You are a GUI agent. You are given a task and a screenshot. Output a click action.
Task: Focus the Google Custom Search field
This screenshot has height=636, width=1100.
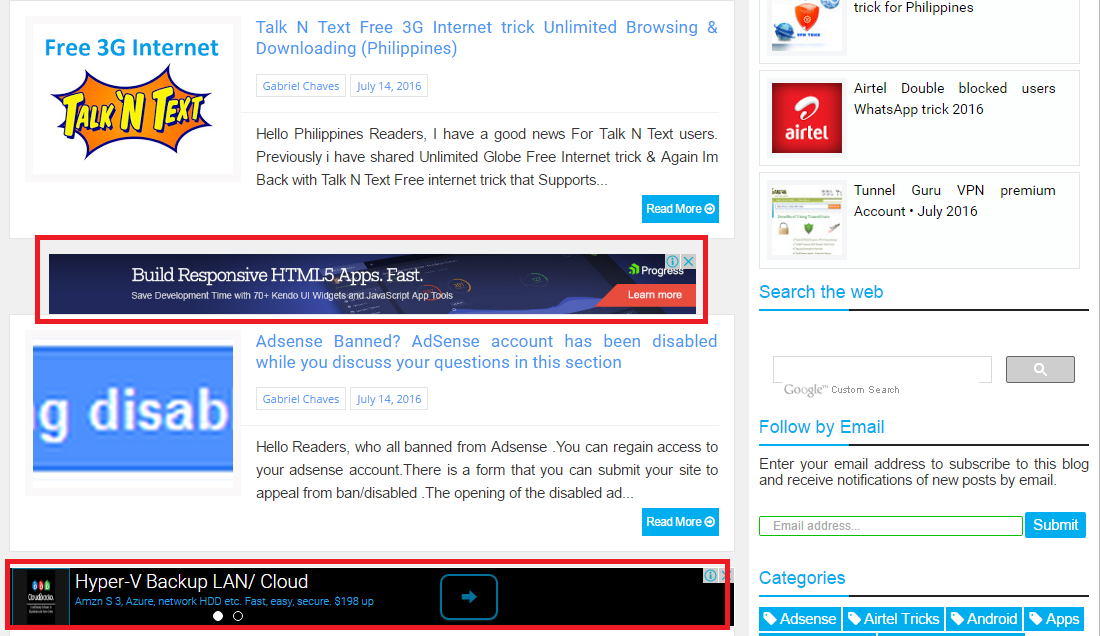(882, 370)
